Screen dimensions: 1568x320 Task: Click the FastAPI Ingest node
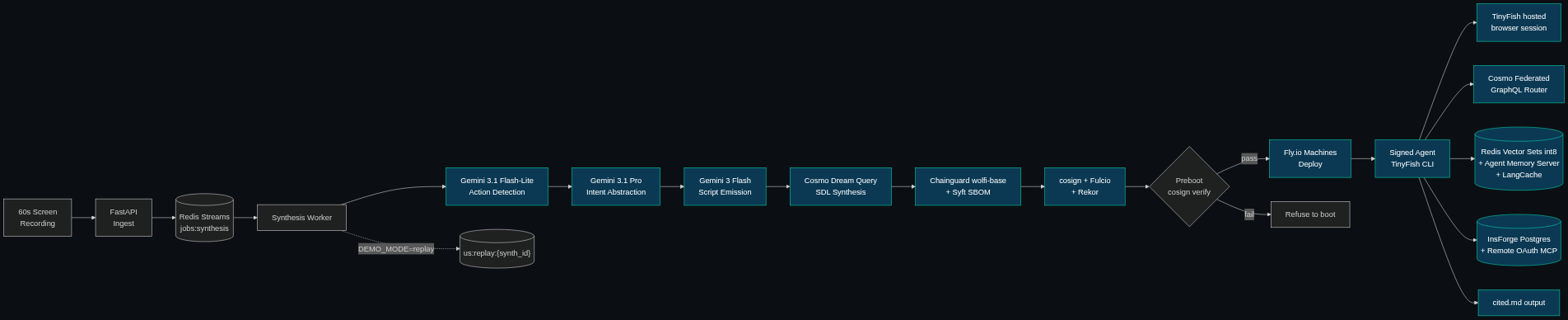(x=124, y=218)
